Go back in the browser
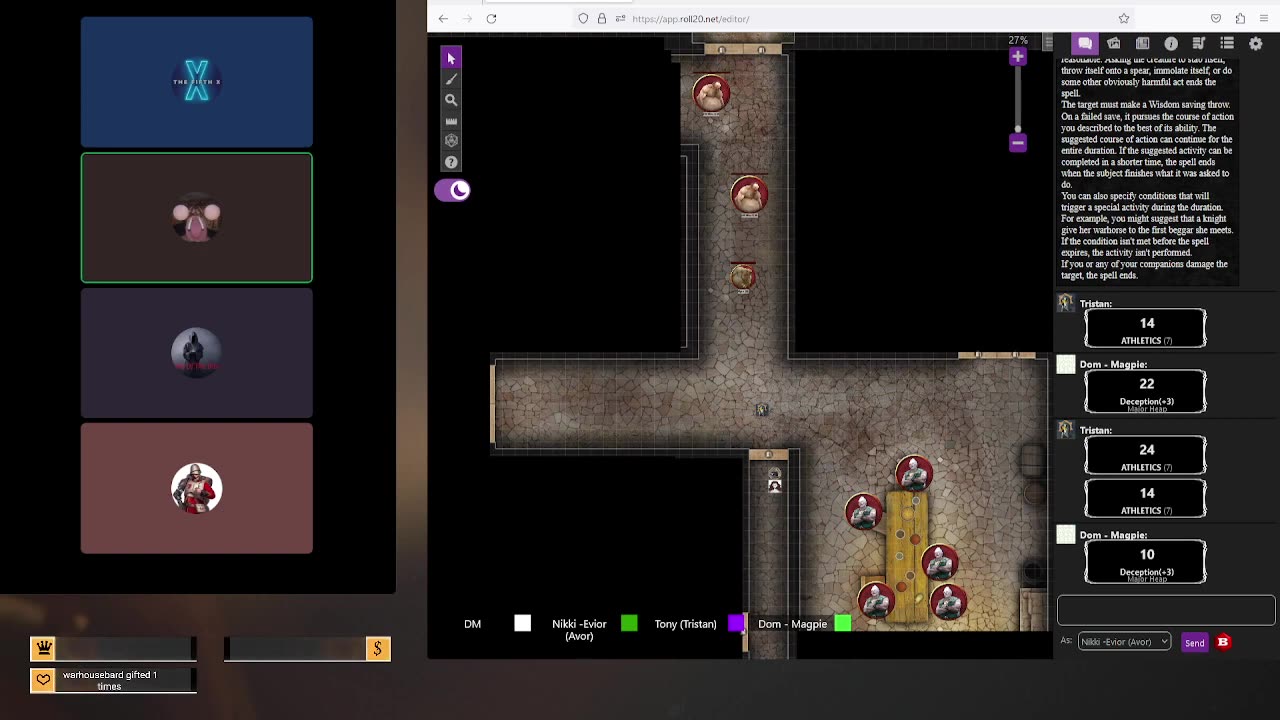Image resolution: width=1280 pixels, height=720 pixels. point(443,18)
